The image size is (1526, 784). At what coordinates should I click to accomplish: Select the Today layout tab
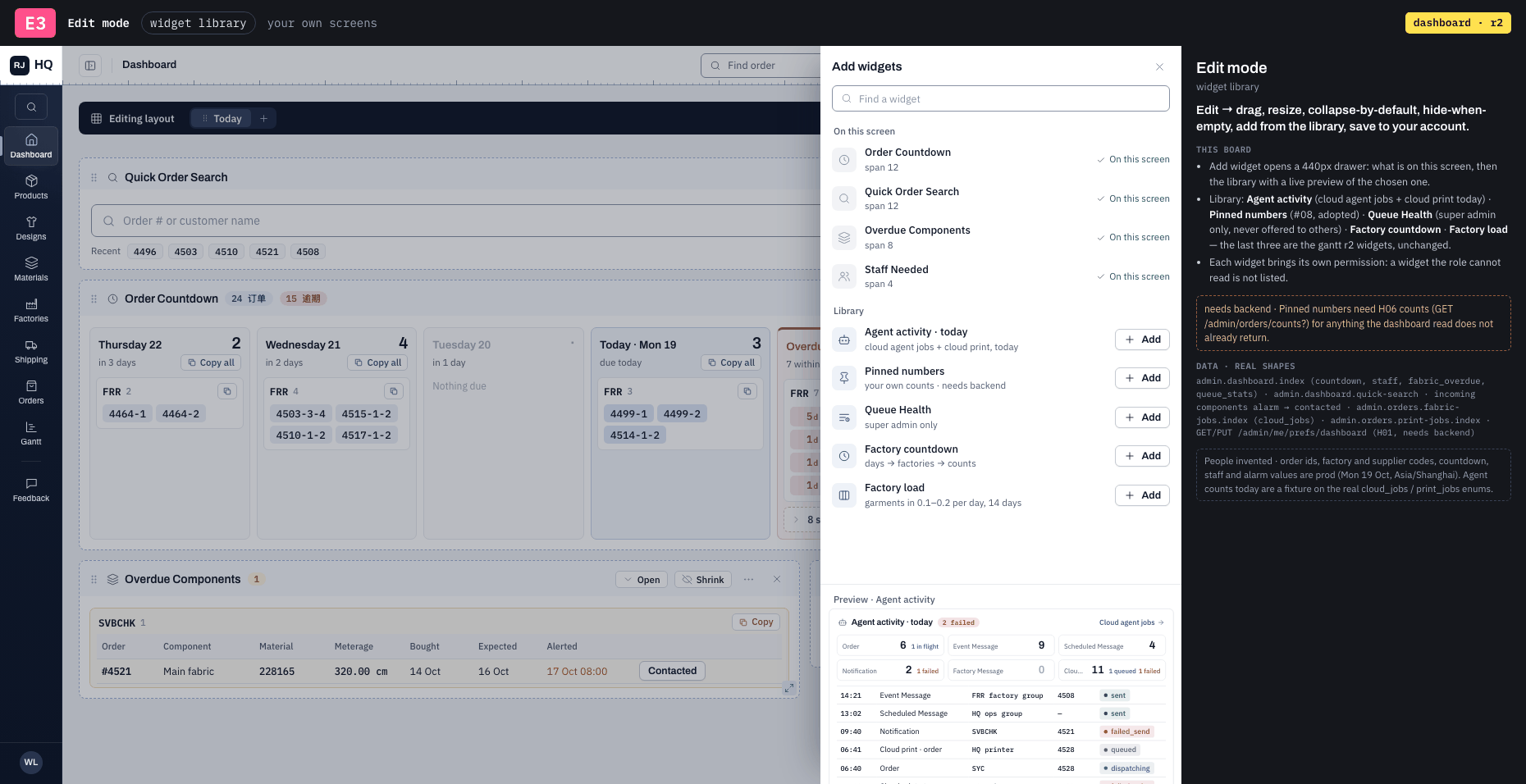click(222, 118)
